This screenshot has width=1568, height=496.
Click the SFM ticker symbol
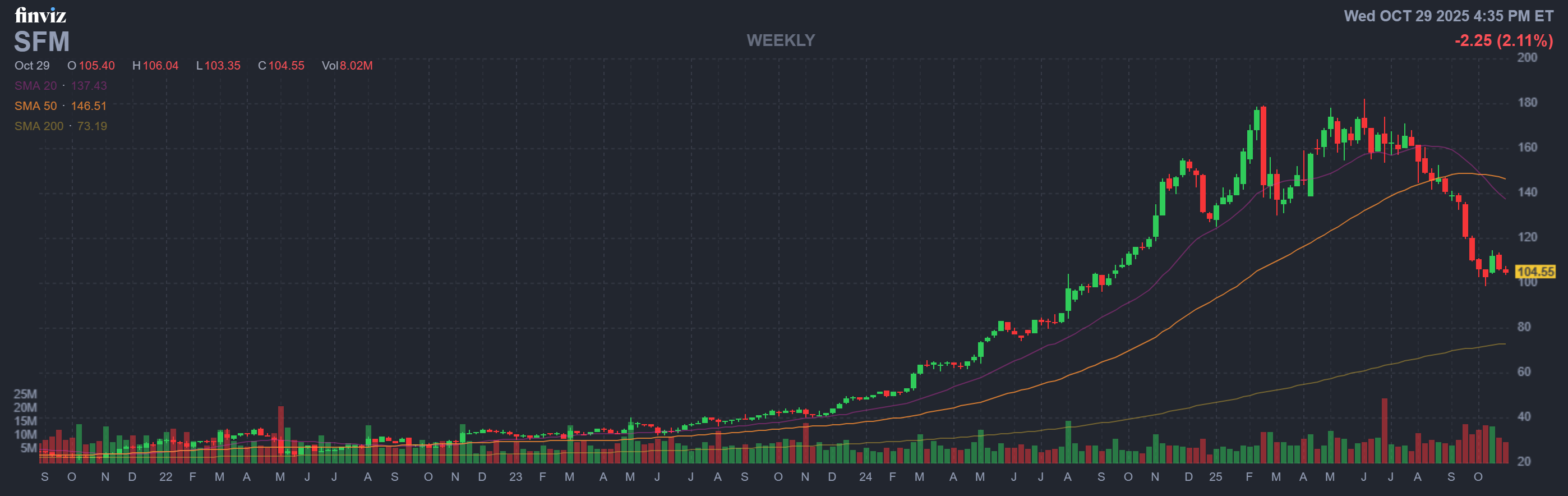(x=41, y=42)
